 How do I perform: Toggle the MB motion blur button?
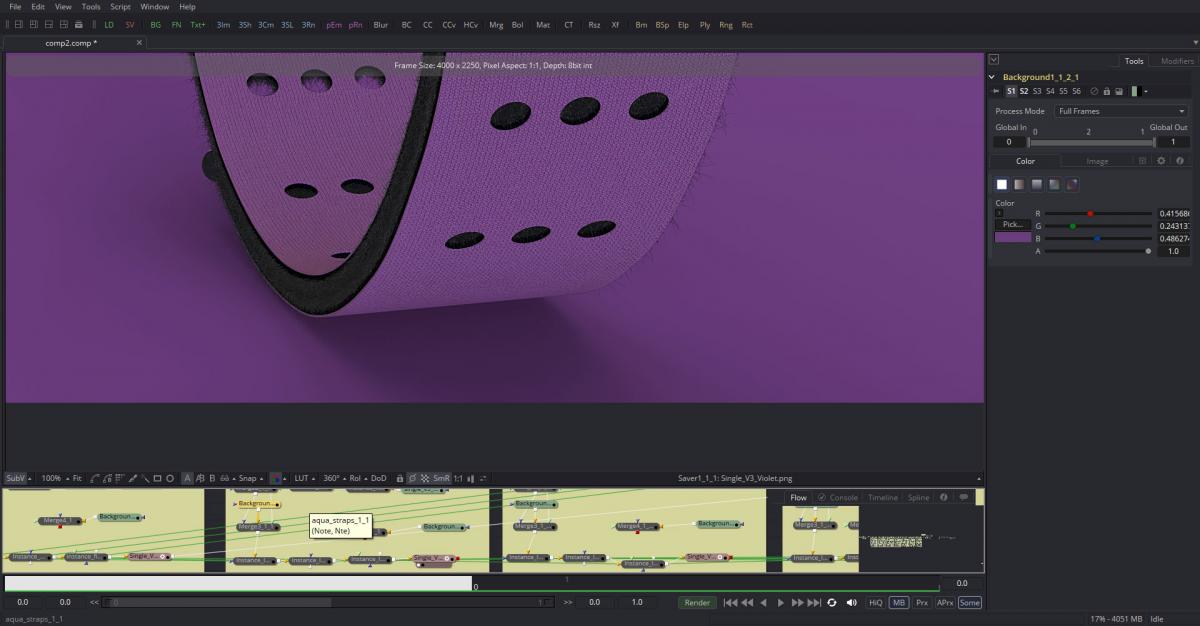tap(899, 603)
